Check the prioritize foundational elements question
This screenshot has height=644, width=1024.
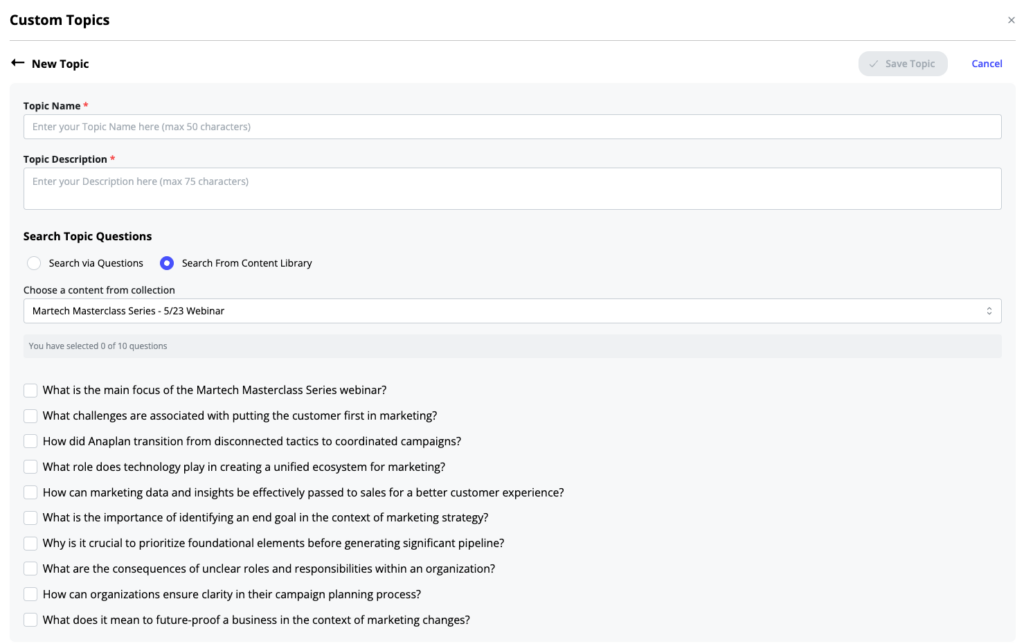pyautogui.click(x=30, y=543)
